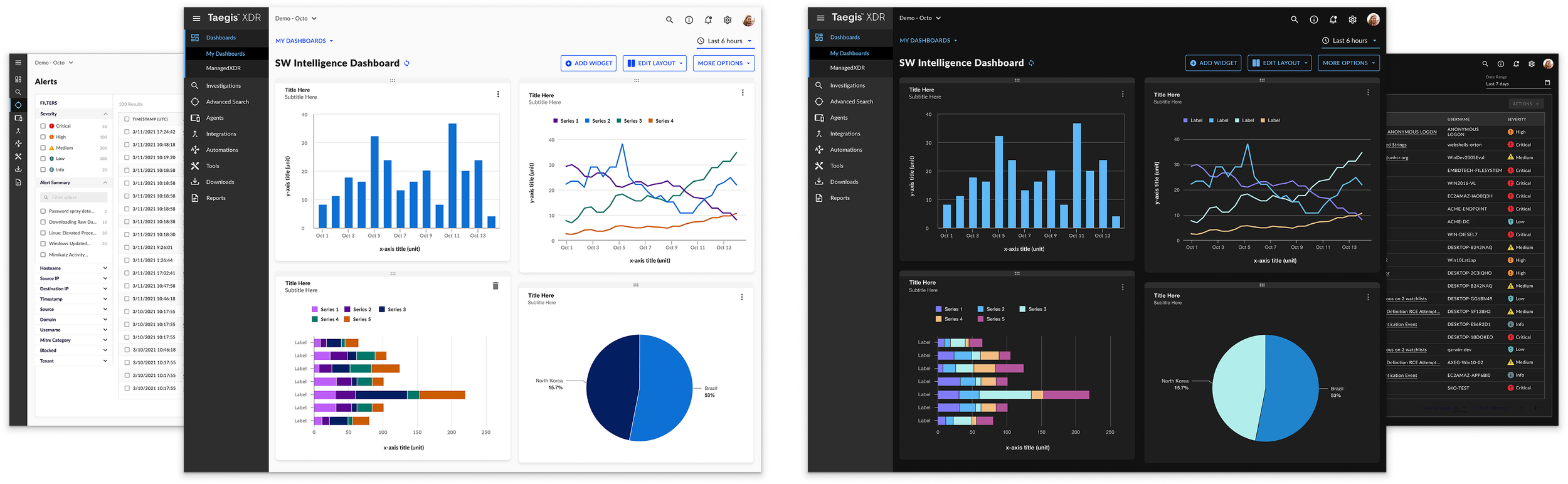
Task: Open MORE OPTIONS dropdown in dark dashboard
Action: point(1348,63)
